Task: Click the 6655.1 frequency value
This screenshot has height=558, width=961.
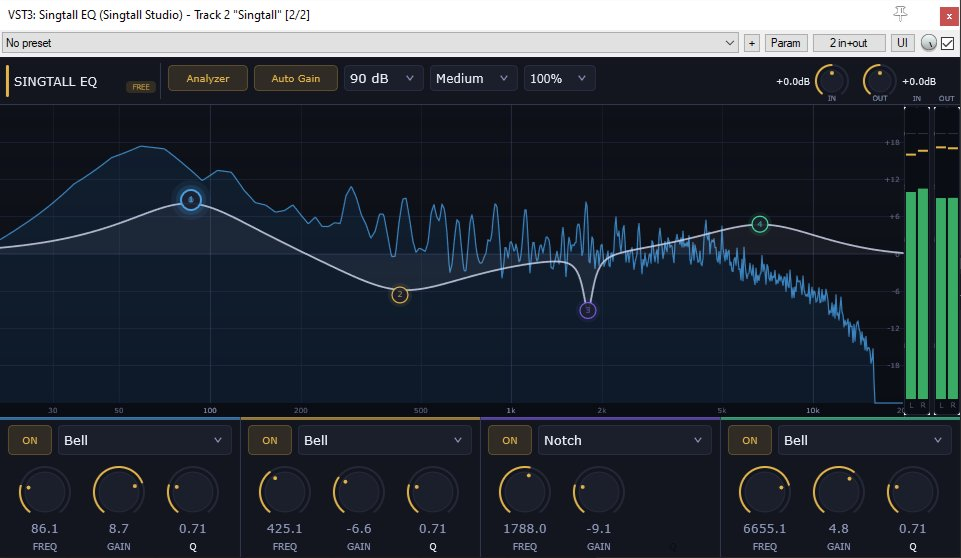Action: pos(764,529)
